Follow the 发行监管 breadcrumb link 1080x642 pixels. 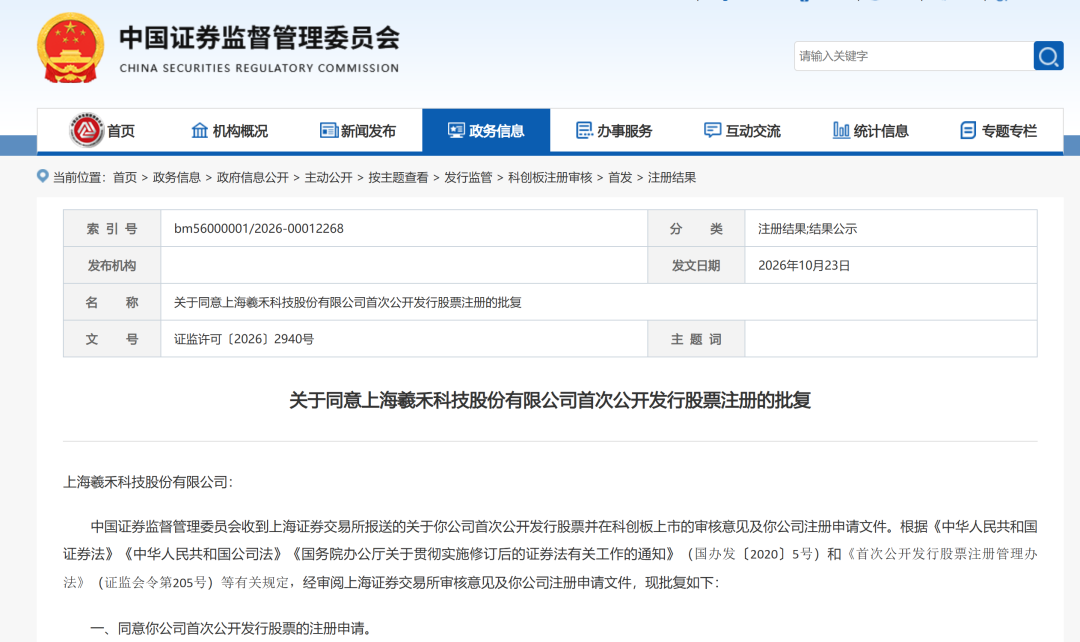pyautogui.click(x=468, y=178)
